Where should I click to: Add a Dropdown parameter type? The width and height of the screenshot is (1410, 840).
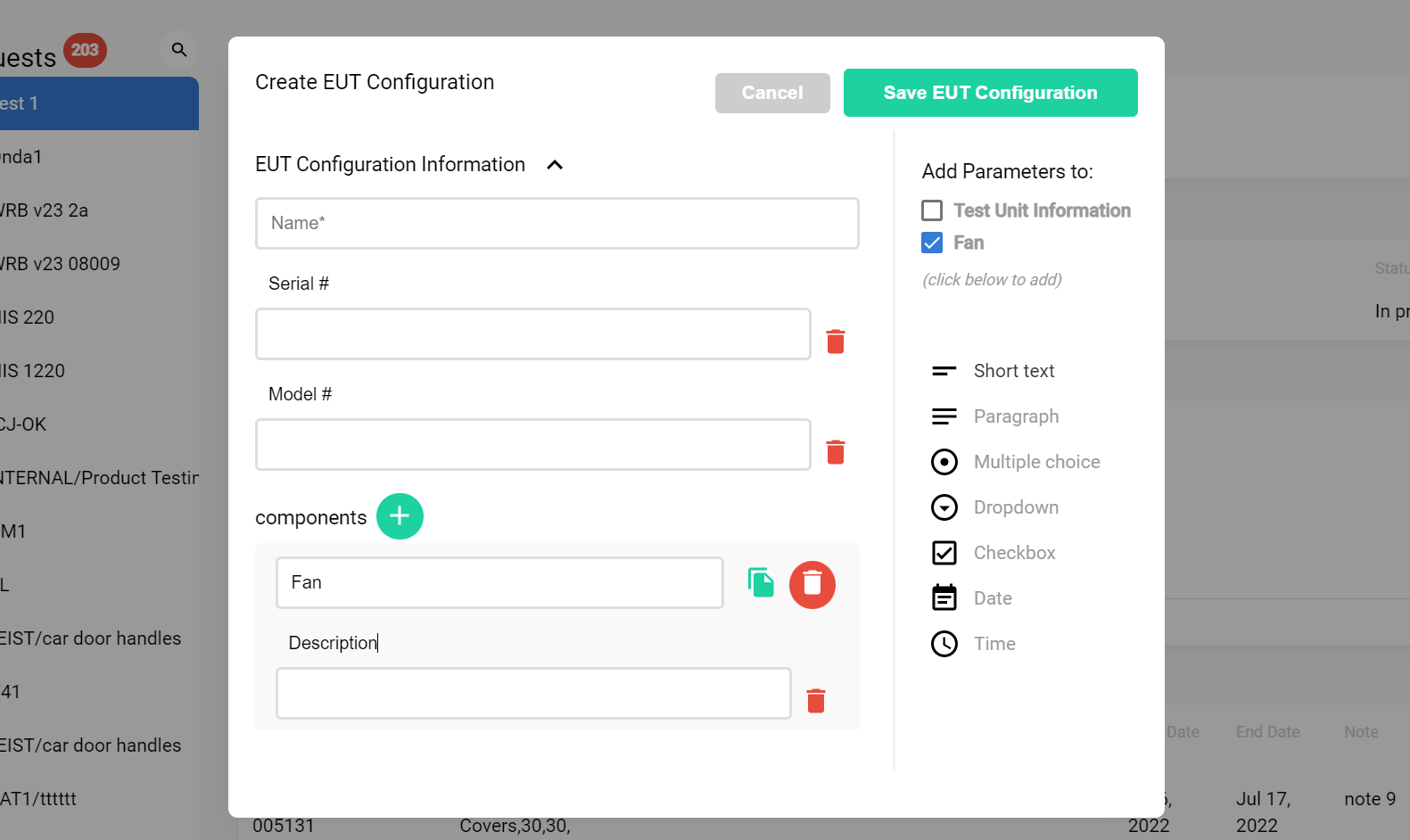pyautogui.click(x=944, y=507)
